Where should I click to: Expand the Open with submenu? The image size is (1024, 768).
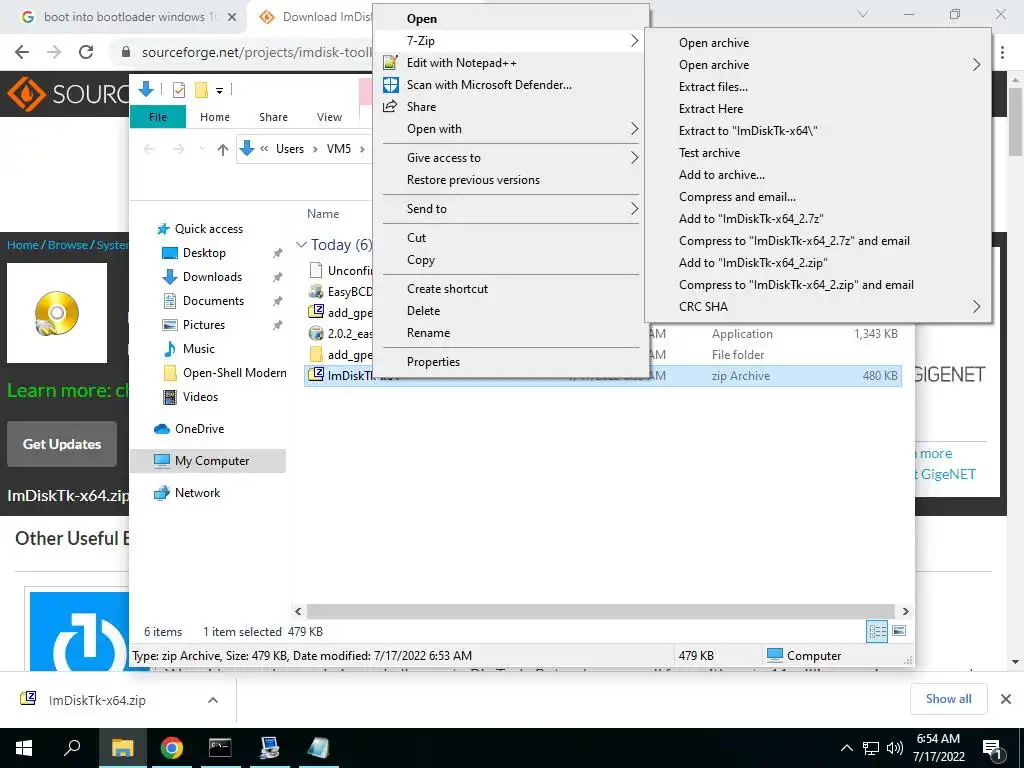(x=634, y=129)
